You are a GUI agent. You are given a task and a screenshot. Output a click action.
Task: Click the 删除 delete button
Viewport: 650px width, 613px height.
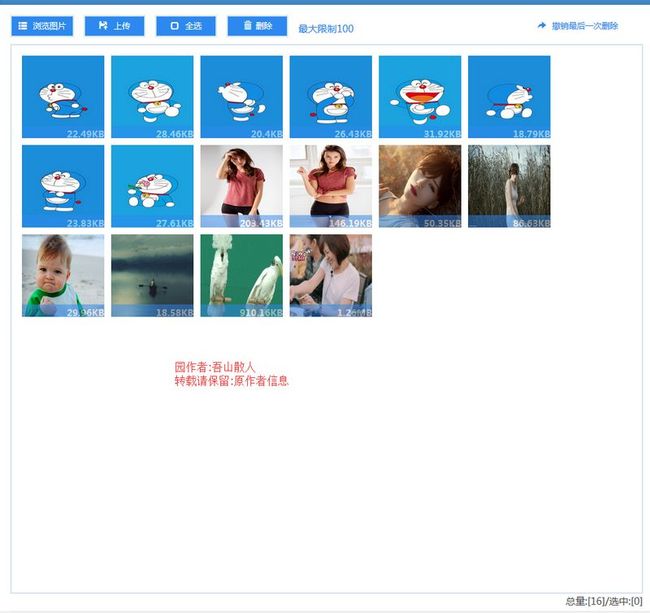257,26
